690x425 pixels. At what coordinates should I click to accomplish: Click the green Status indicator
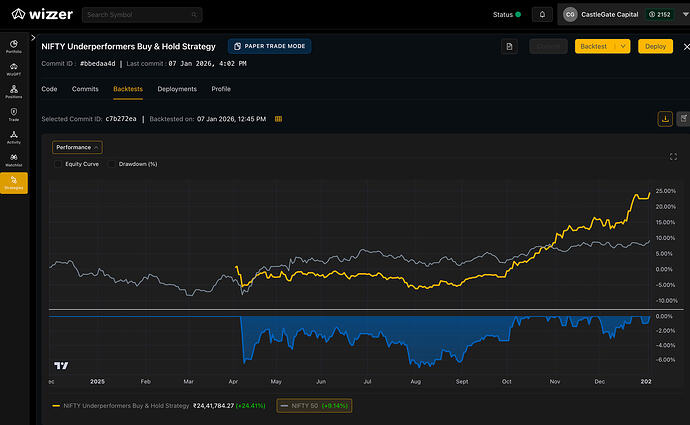click(518, 15)
